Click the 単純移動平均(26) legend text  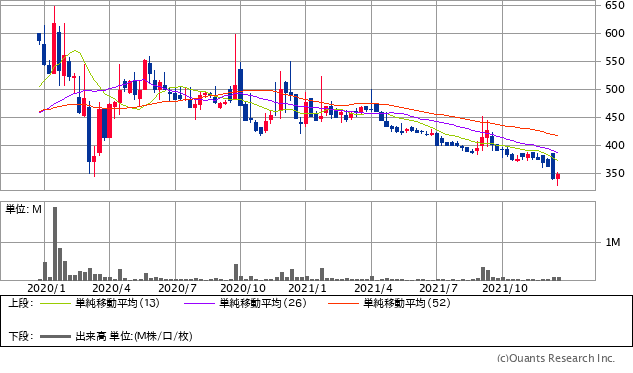coord(263,303)
